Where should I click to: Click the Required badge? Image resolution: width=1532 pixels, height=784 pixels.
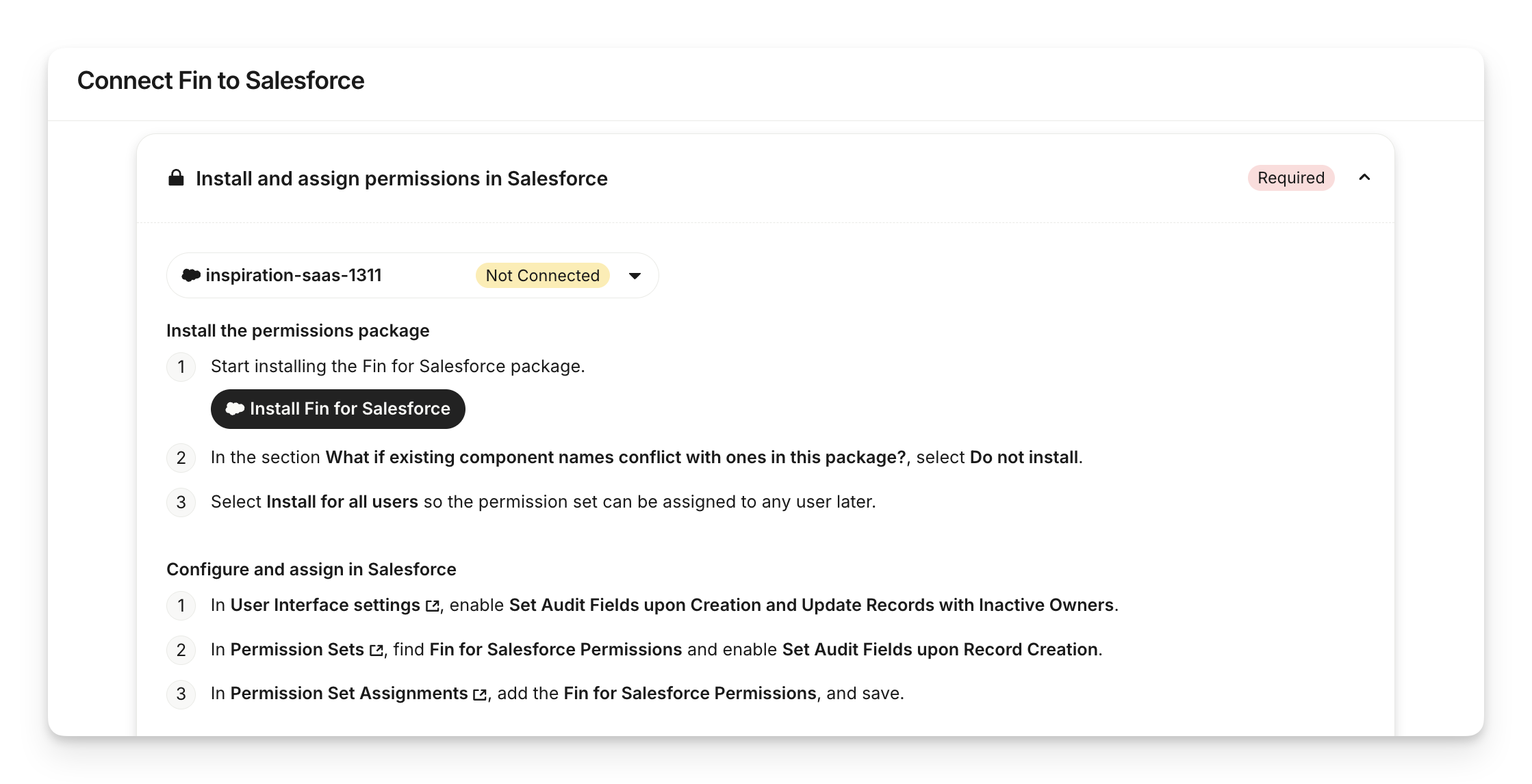coord(1290,178)
